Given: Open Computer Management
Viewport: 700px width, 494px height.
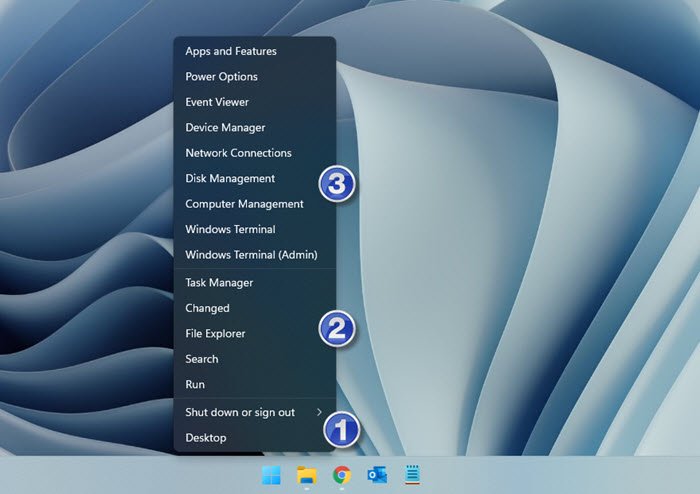Looking at the screenshot, I should pos(244,204).
